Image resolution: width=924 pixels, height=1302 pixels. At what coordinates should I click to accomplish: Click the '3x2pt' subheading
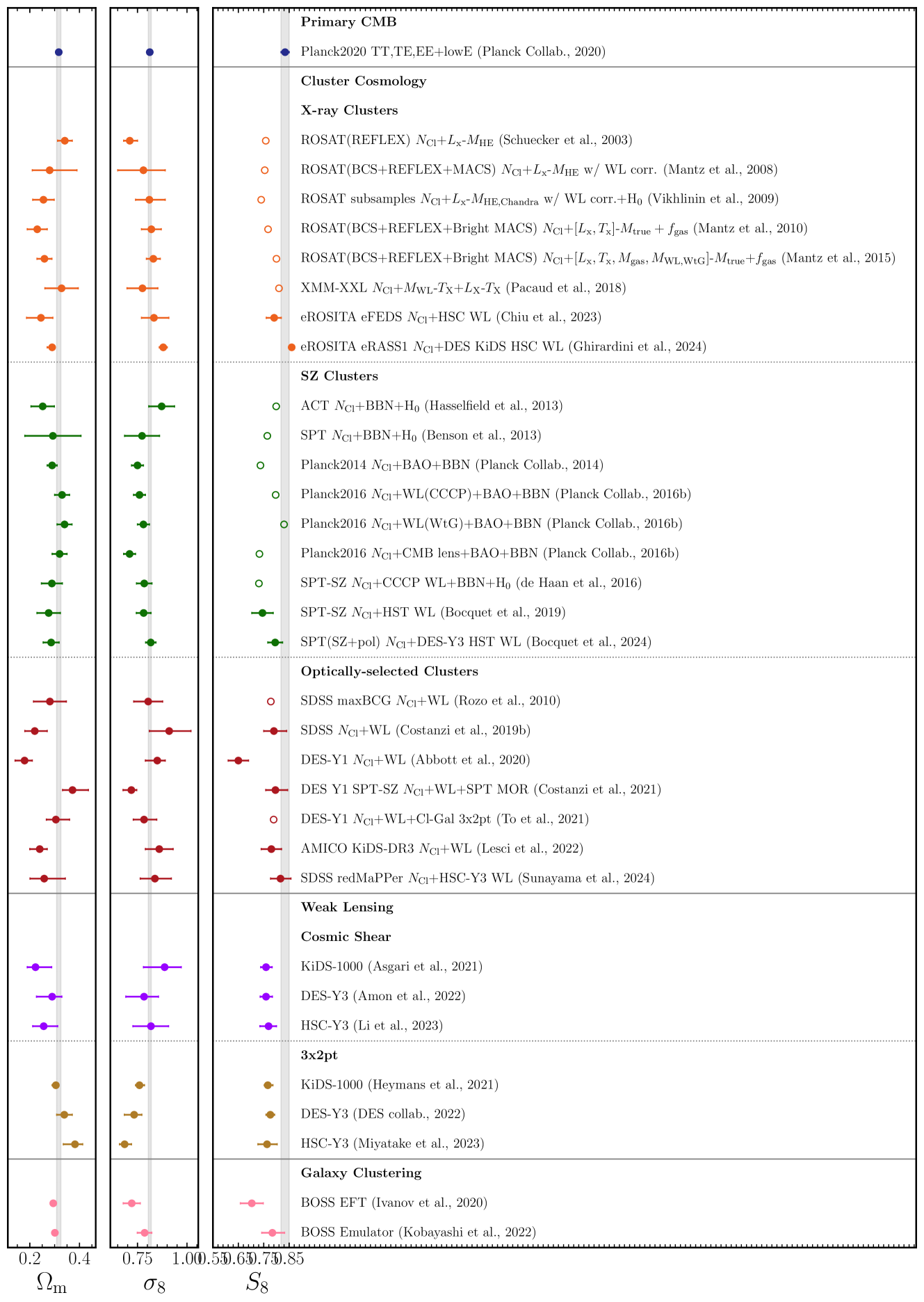click(319, 1055)
